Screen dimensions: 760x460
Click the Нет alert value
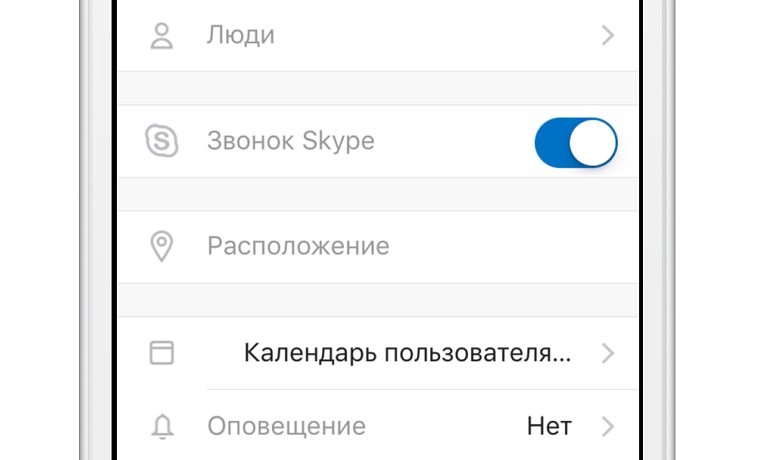(x=549, y=428)
